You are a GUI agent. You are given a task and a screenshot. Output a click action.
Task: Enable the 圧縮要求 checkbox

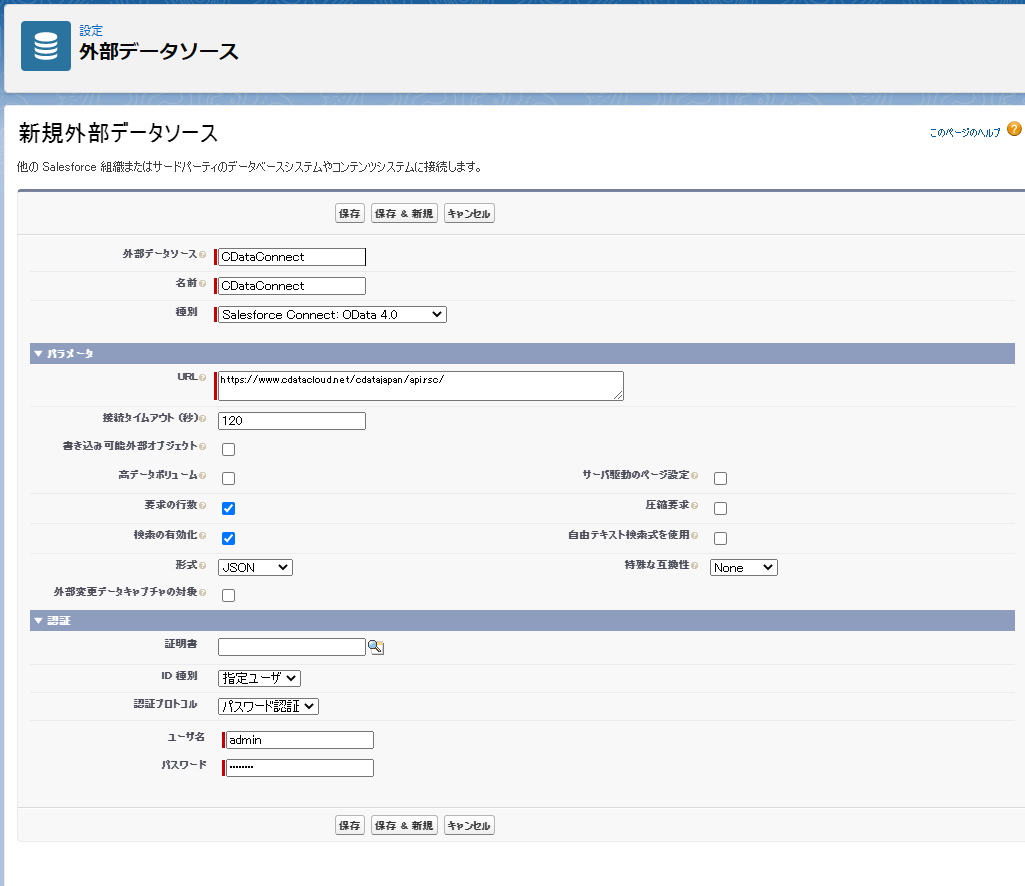point(720,508)
